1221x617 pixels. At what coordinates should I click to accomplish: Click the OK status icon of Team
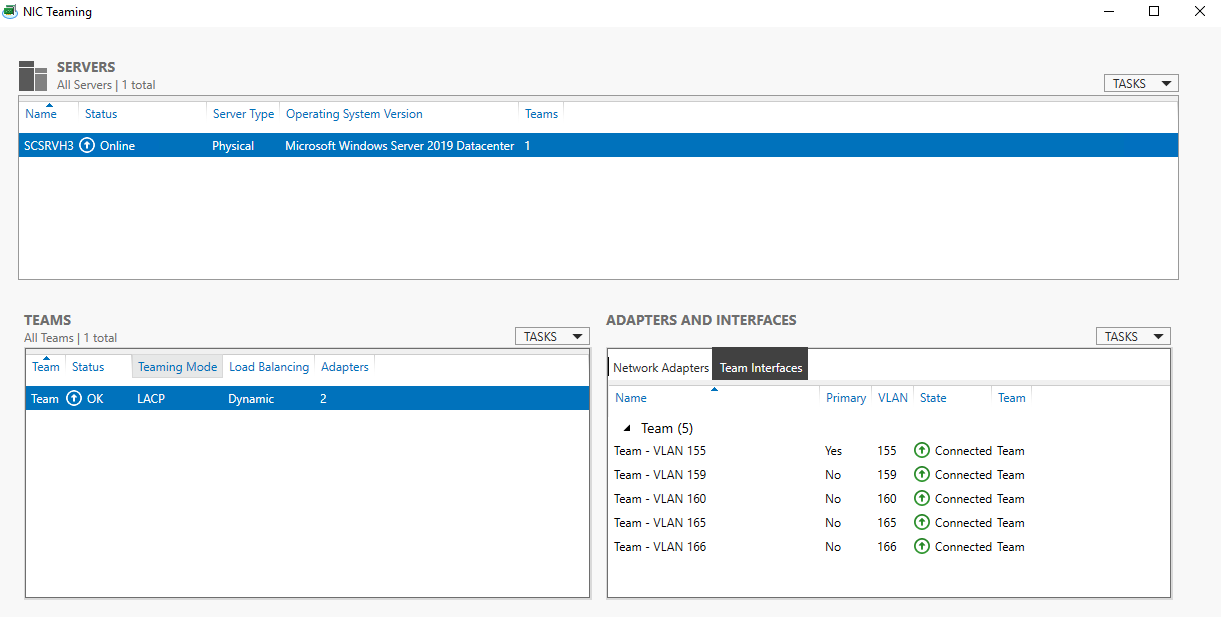pos(74,399)
